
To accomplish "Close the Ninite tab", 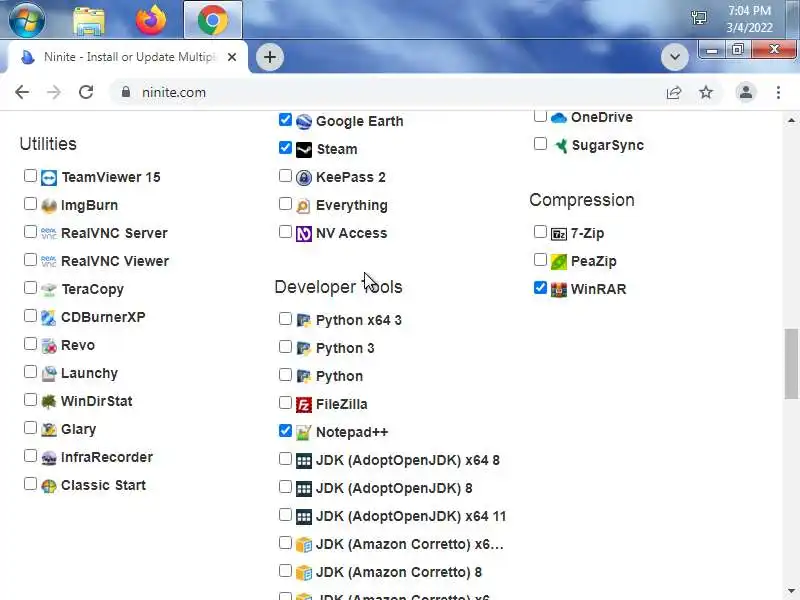I will click(x=232, y=57).
